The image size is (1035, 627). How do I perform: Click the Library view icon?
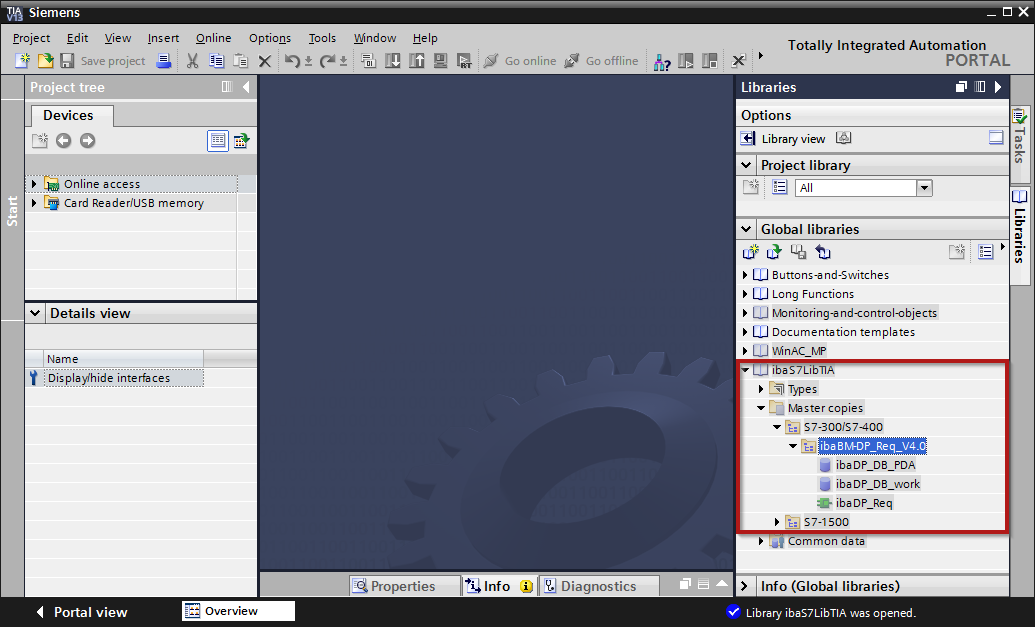click(x=748, y=139)
